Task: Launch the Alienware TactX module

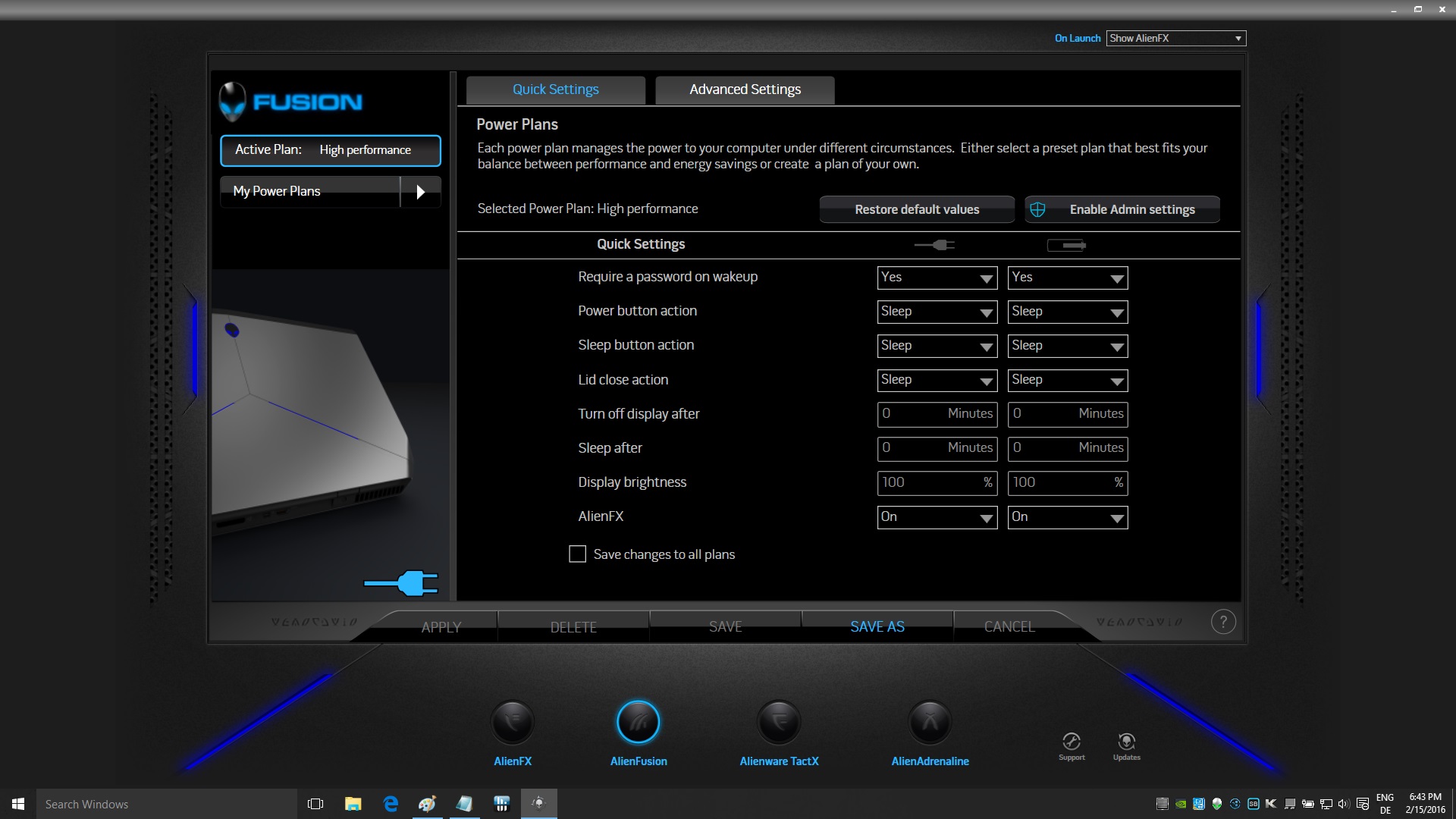Action: click(x=779, y=722)
